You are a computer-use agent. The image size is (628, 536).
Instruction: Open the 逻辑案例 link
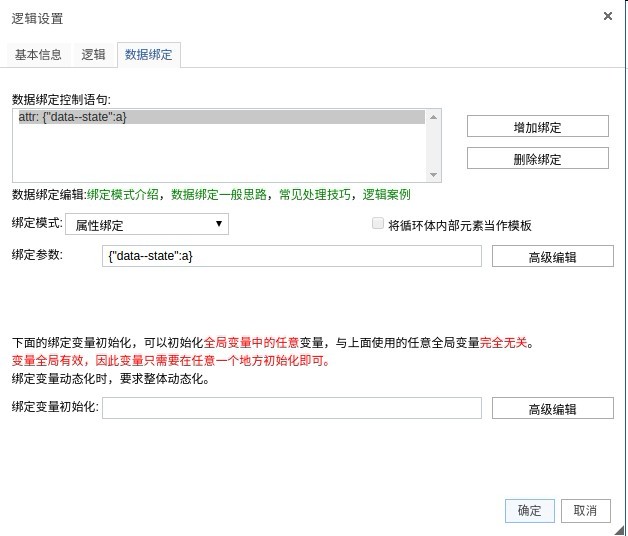pyautogui.click(x=386, y=195)
